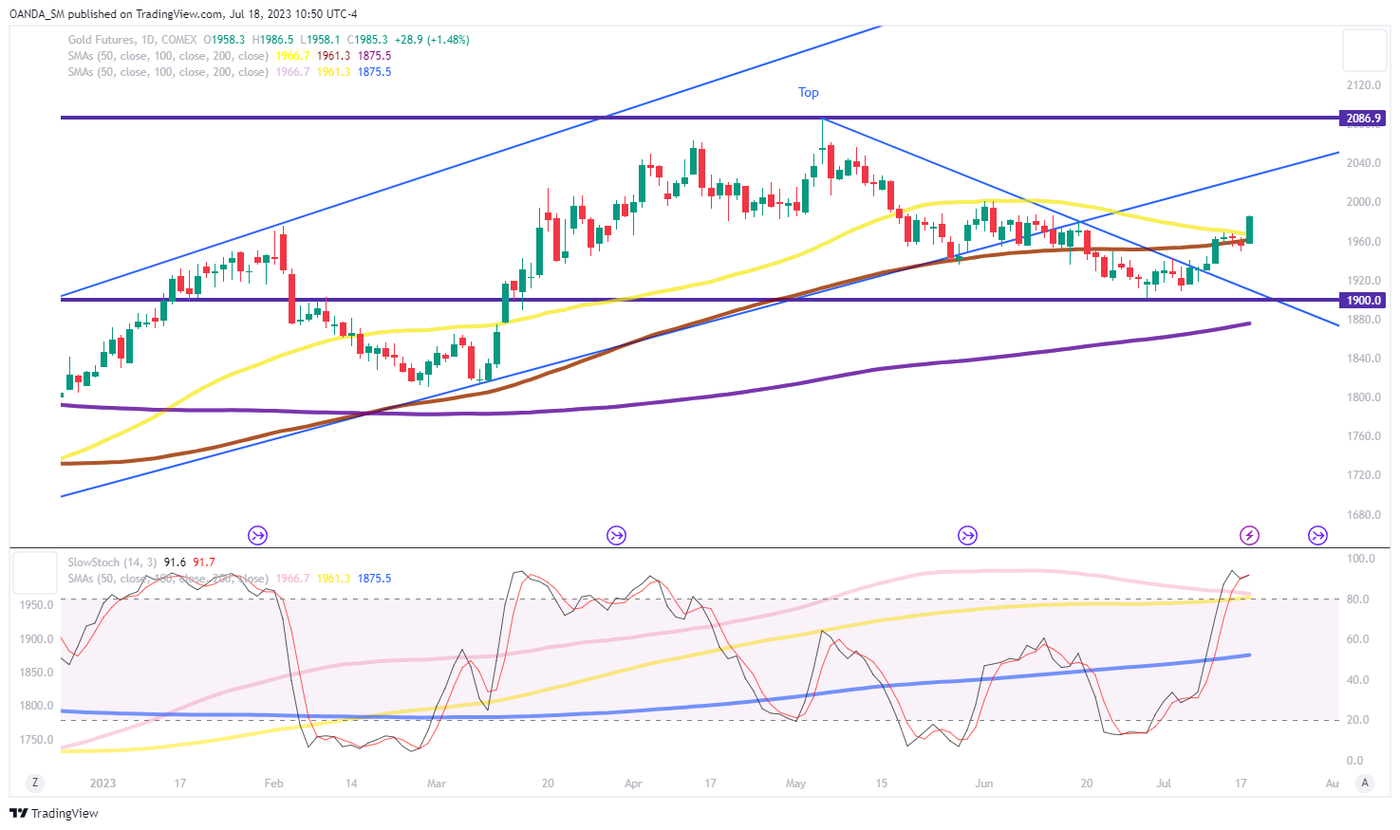Open the Gold Futures, 1D, COMEX symbol legend

pos(132,40)
